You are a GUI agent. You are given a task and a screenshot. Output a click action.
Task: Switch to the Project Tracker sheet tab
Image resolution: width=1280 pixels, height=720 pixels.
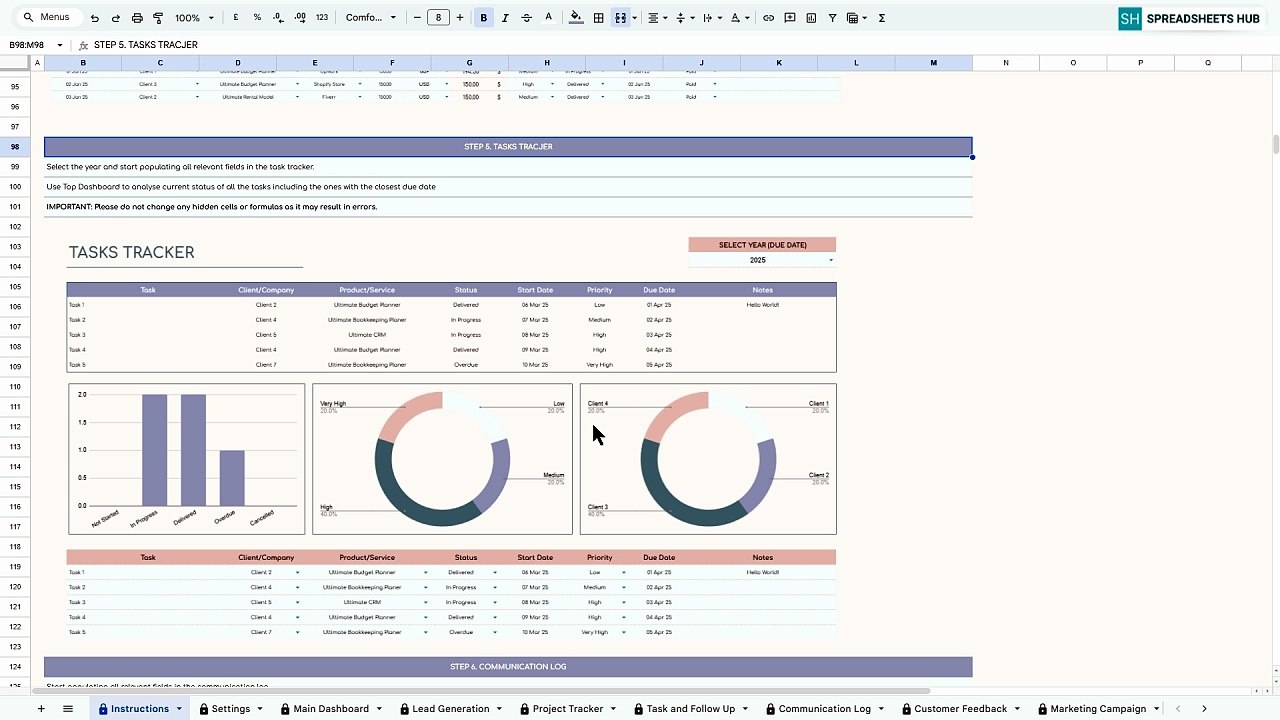(x=567, y=709)
